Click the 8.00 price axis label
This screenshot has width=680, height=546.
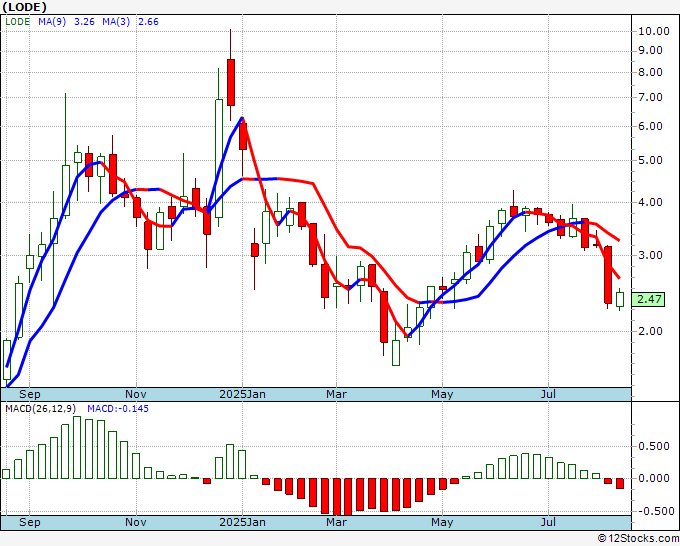[x=650, y=72]
